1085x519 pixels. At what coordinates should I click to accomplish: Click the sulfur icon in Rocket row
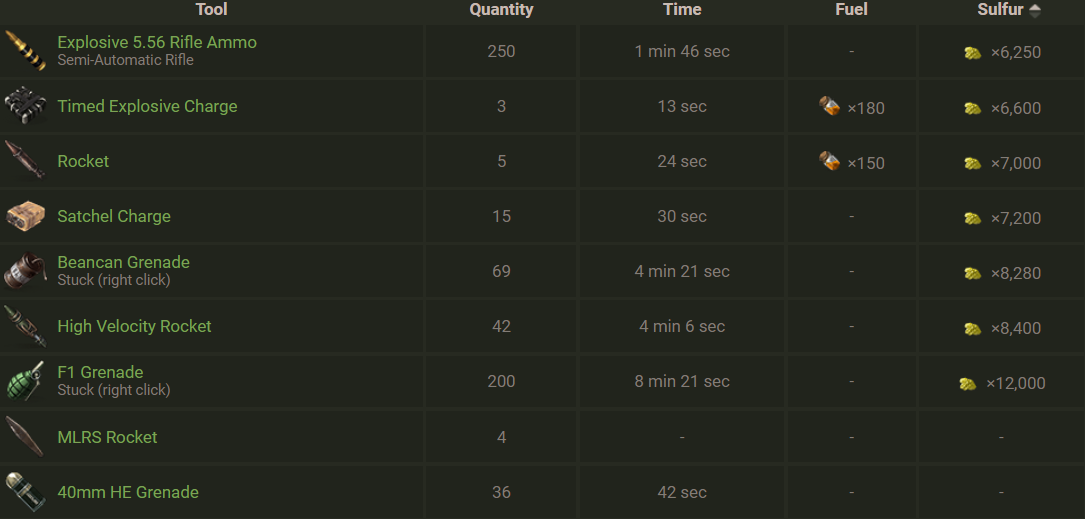[972, 163]
